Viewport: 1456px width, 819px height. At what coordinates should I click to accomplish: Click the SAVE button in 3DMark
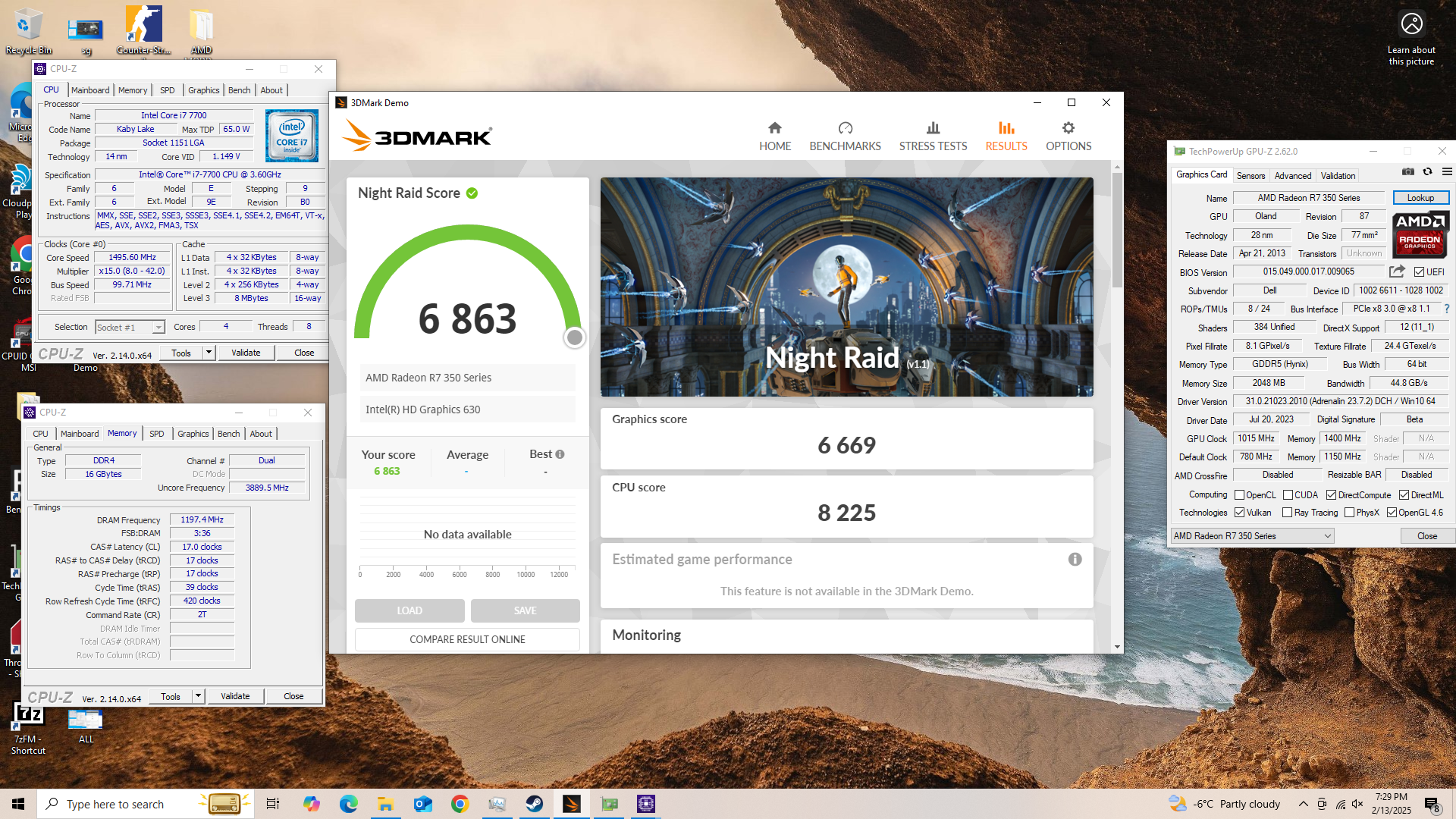coord(525,610)
